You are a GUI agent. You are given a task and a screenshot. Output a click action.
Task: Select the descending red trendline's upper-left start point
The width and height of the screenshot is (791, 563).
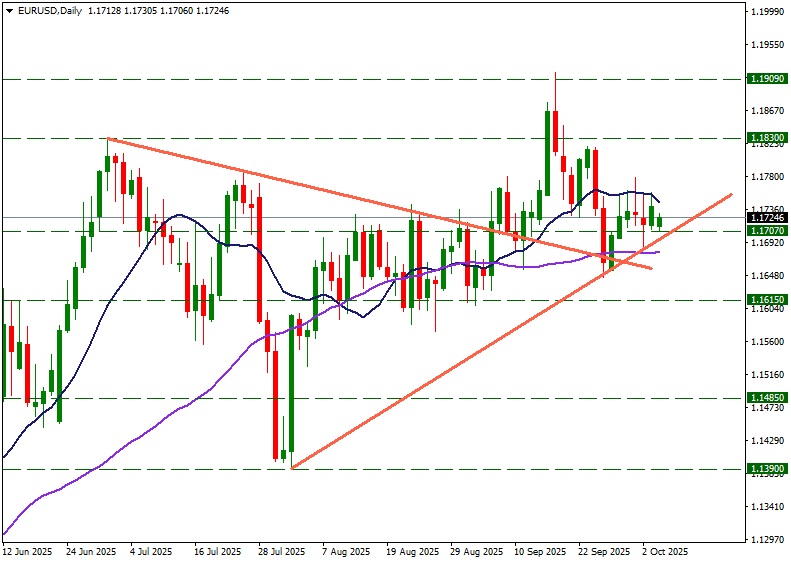(x=108, y=138)
